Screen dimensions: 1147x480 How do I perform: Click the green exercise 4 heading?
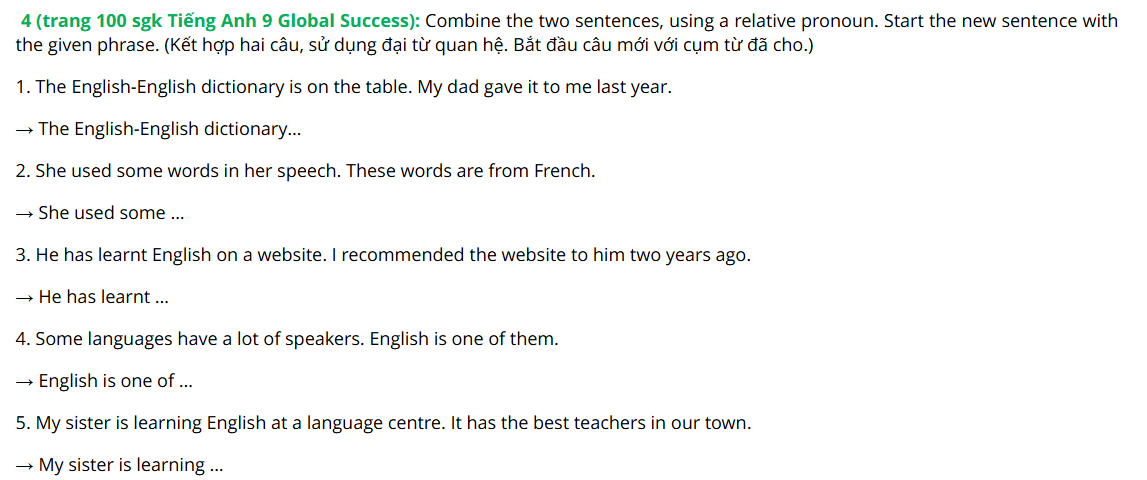pos(225,20)
